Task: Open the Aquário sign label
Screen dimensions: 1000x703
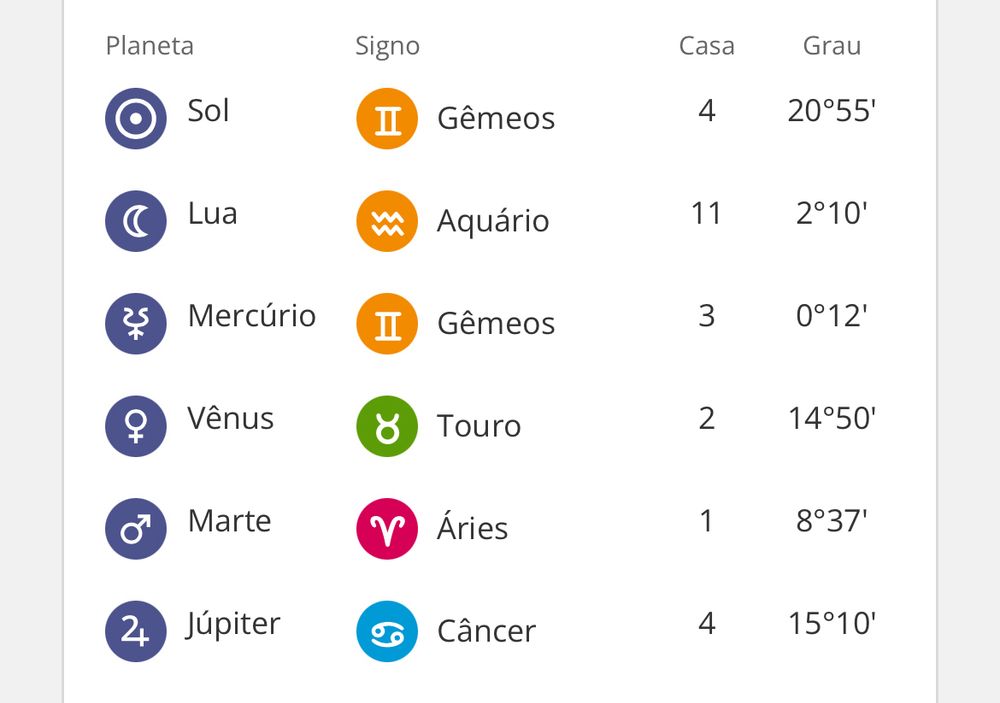Action: point(493,221)
